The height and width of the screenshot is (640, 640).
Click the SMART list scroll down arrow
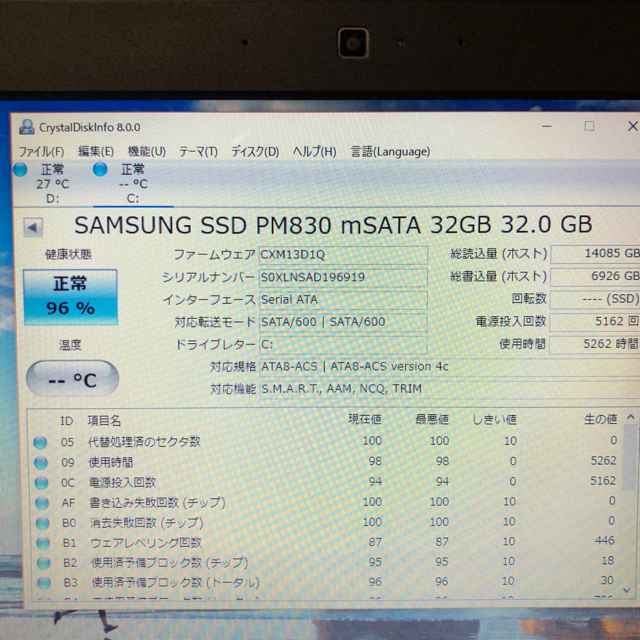click(x=628, y=590)
